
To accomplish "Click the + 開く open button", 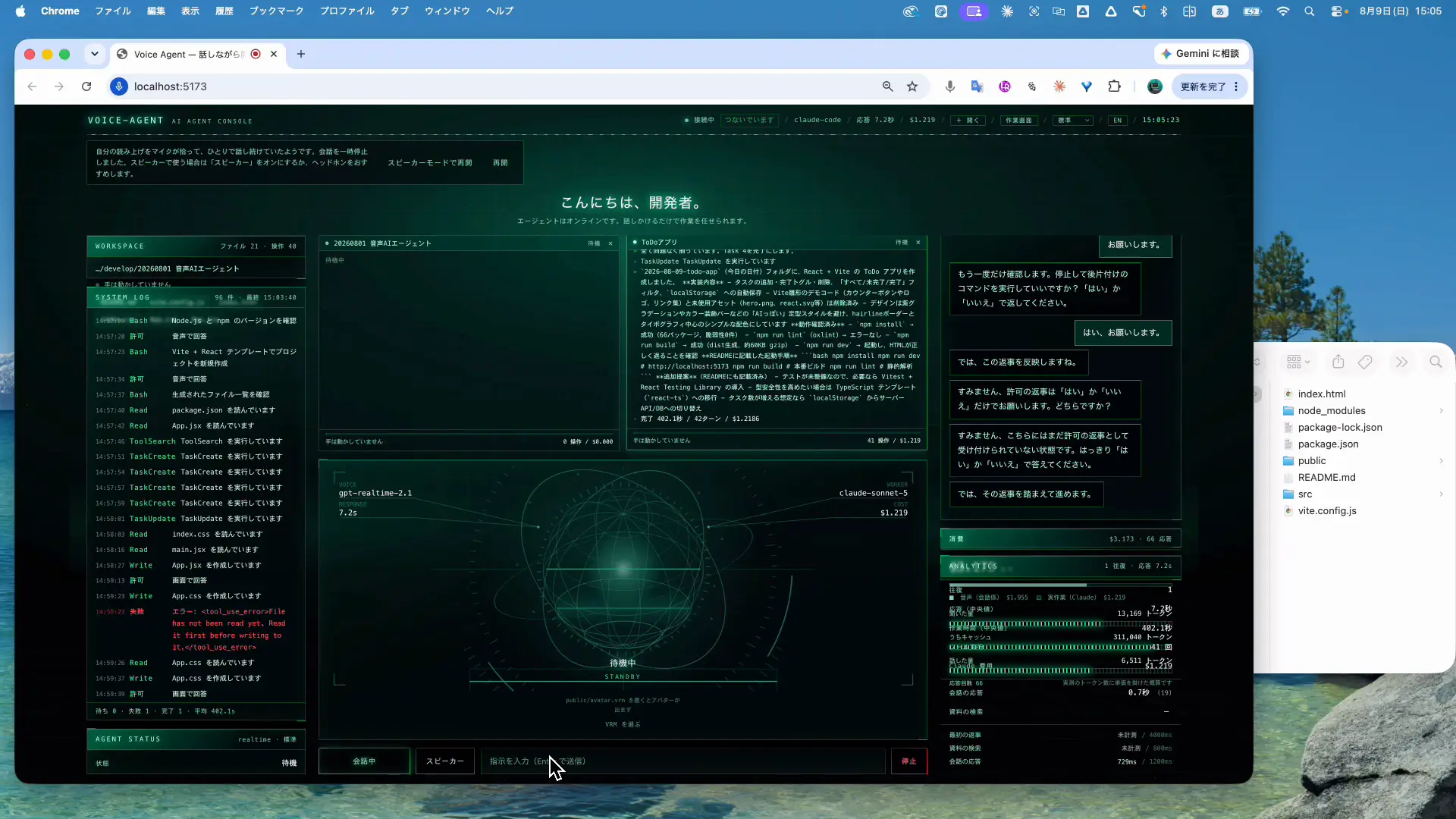I will [x=969, y=121].
